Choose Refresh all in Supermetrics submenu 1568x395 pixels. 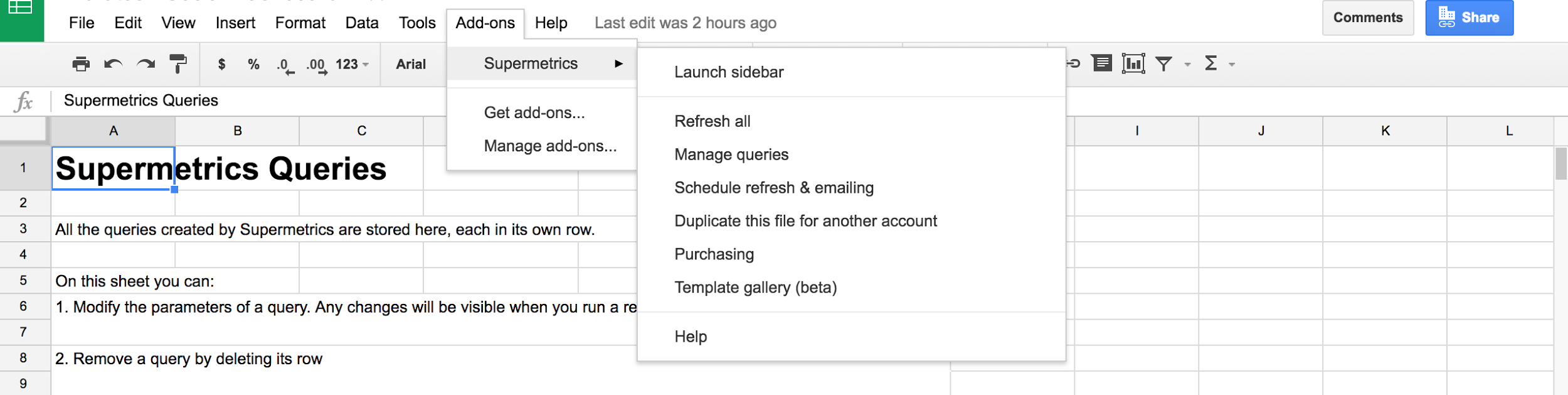712,121
